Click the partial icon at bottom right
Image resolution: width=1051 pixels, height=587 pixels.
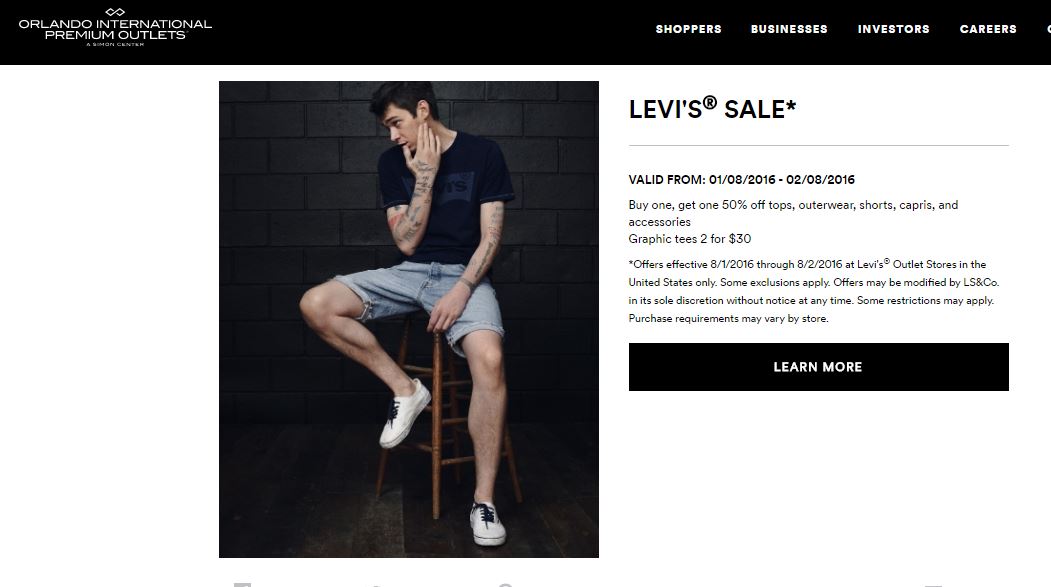tap(933, 586)
